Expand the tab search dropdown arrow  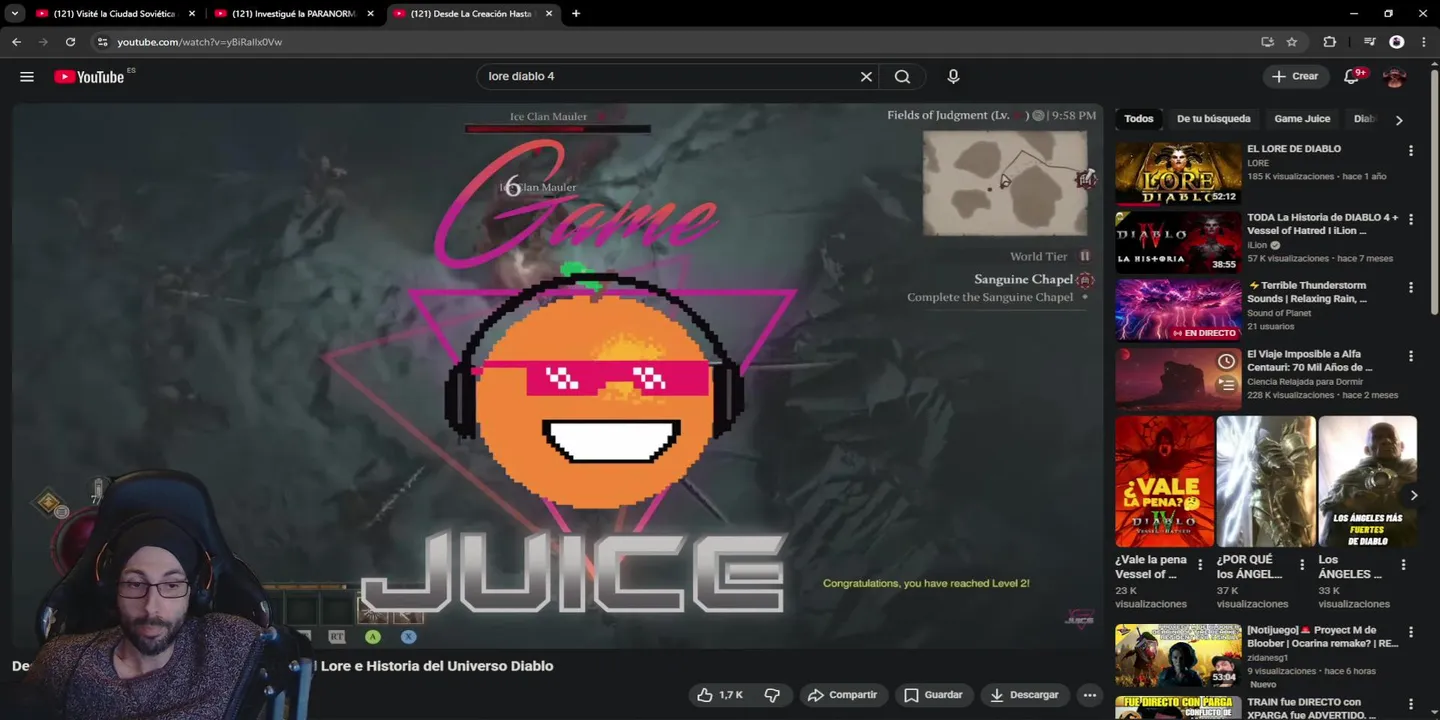click(x=14, y=14)
